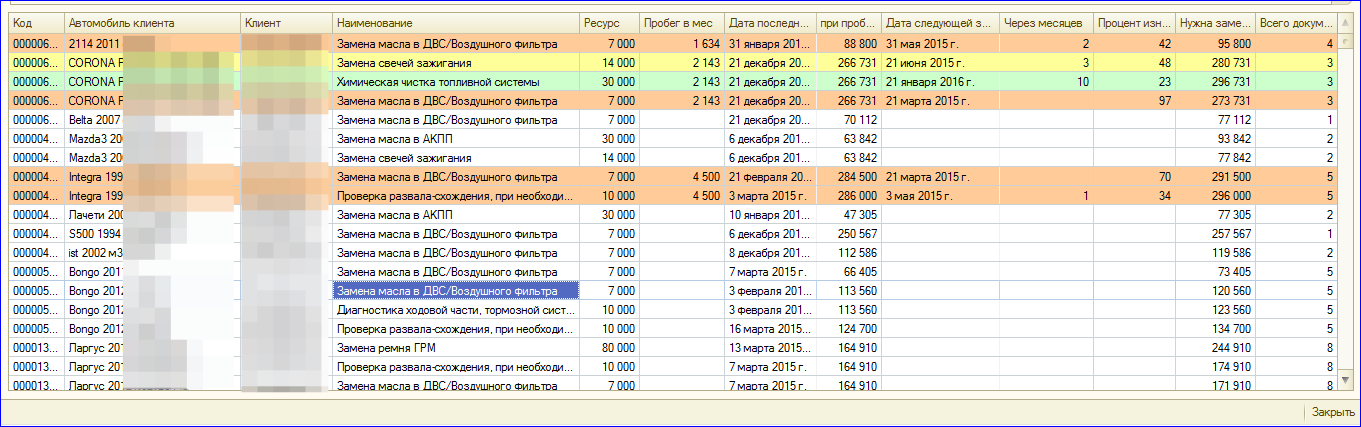Select the Замена ремня ГРМ cell
Image resolution: width=1361 pixels, height=427 pixels.
(x=456, y=348)
